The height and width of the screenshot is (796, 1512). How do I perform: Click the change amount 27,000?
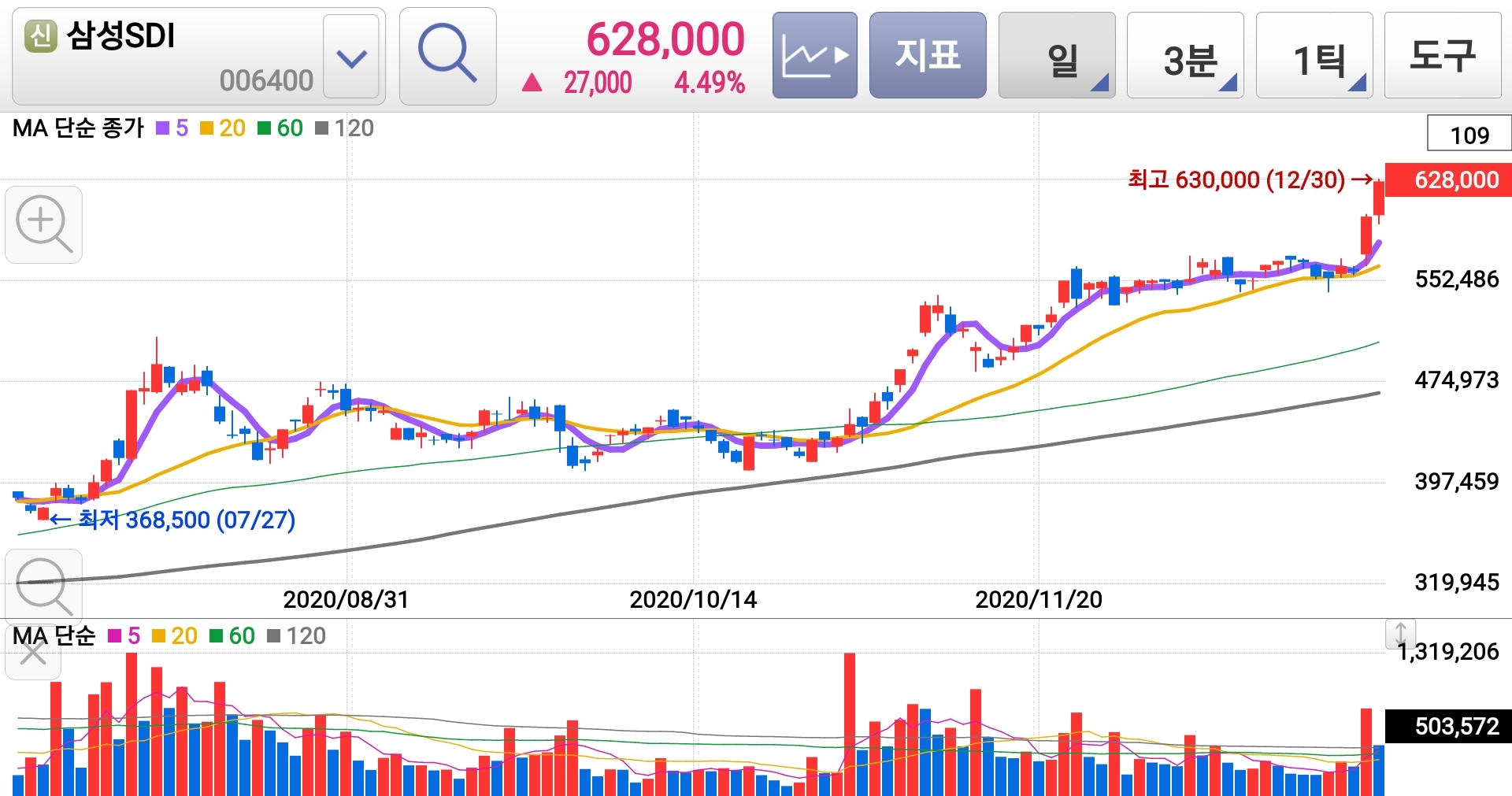[x=598, y=82]
